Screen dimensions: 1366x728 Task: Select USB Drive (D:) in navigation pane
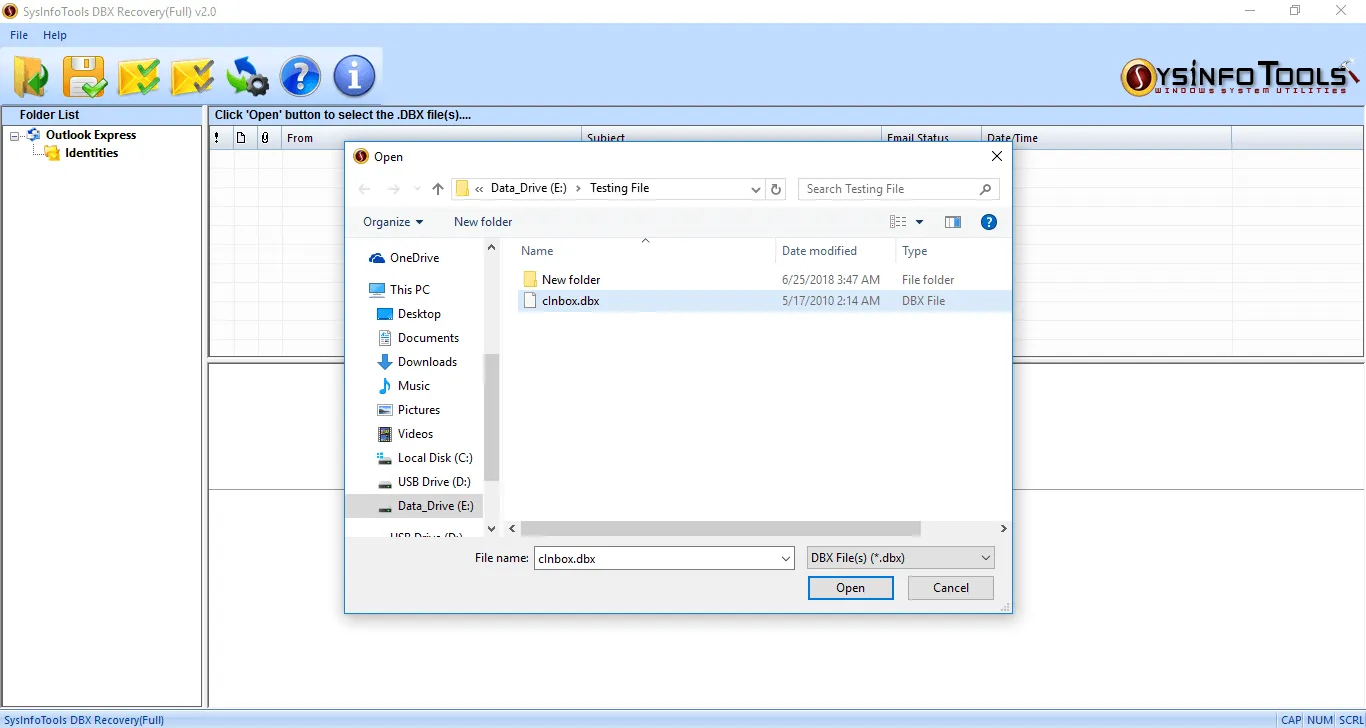(x=434, y=482)
